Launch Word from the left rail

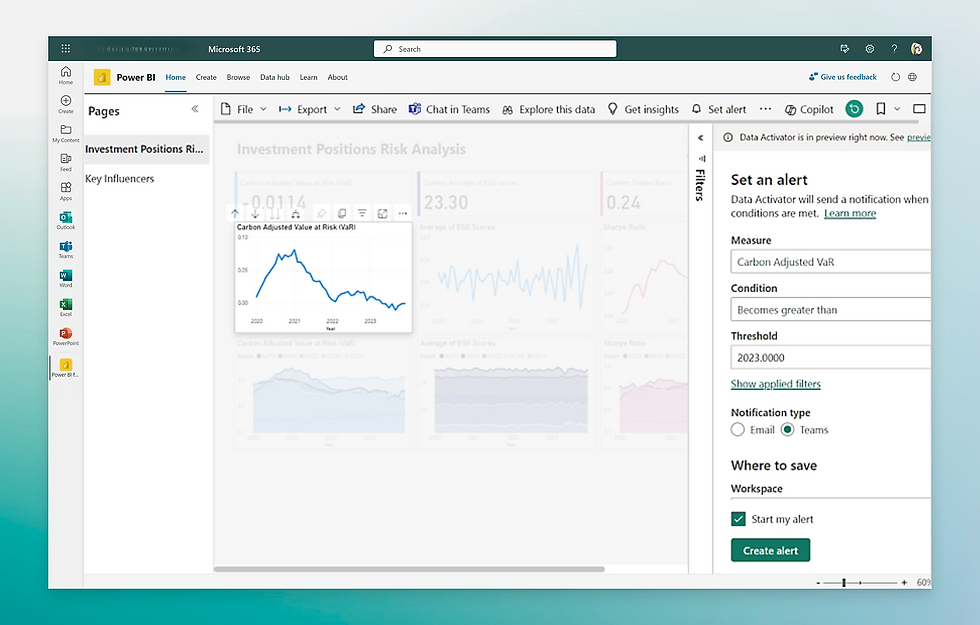66,278
